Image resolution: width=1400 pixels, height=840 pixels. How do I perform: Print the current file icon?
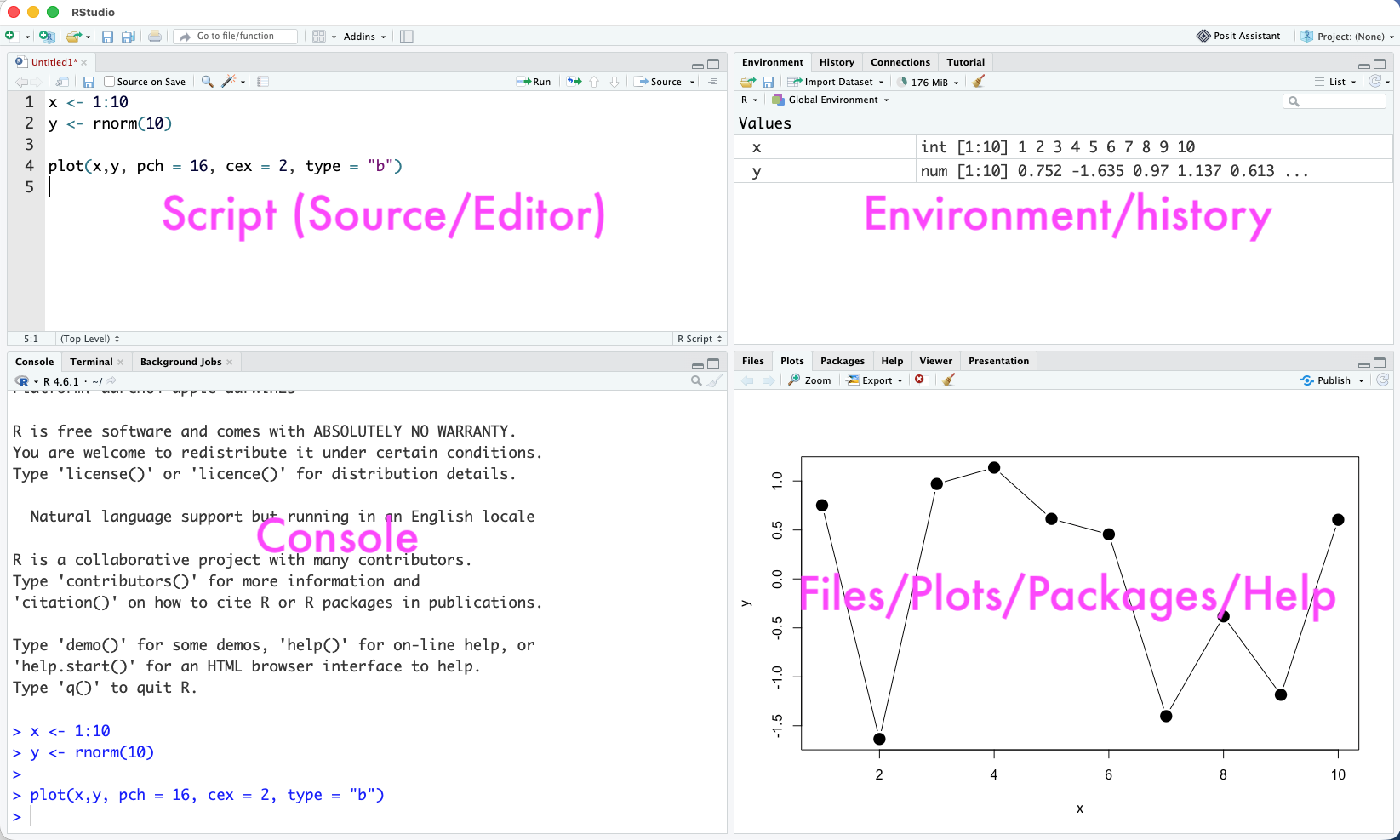[x=155, y=37]
